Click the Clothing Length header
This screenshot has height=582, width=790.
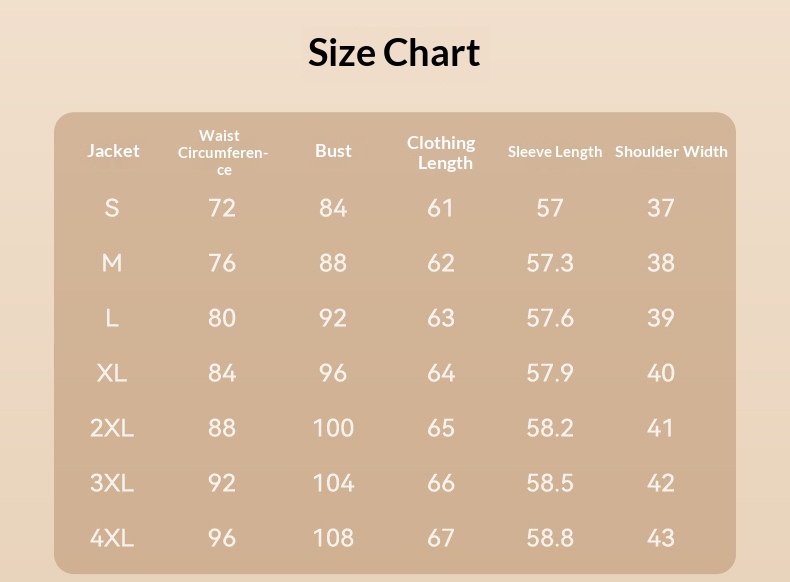[x=441, y=153]
